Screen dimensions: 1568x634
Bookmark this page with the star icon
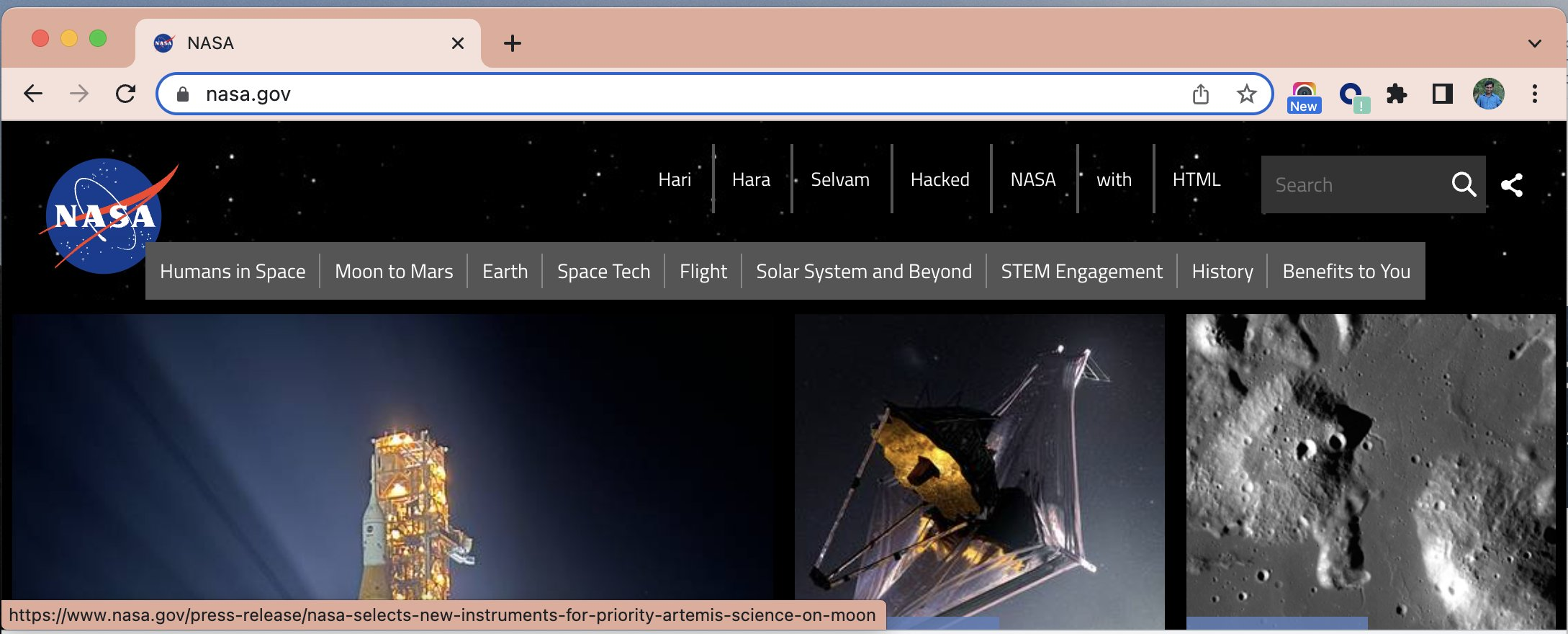point(1247,94)
